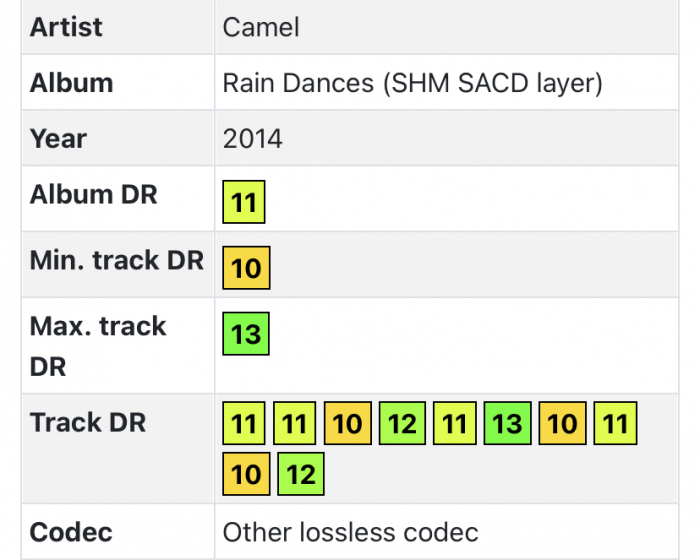Screen dimensions: 700x560
Task: Click the last Track DR badge (12)
Action: tap(301, 474)
